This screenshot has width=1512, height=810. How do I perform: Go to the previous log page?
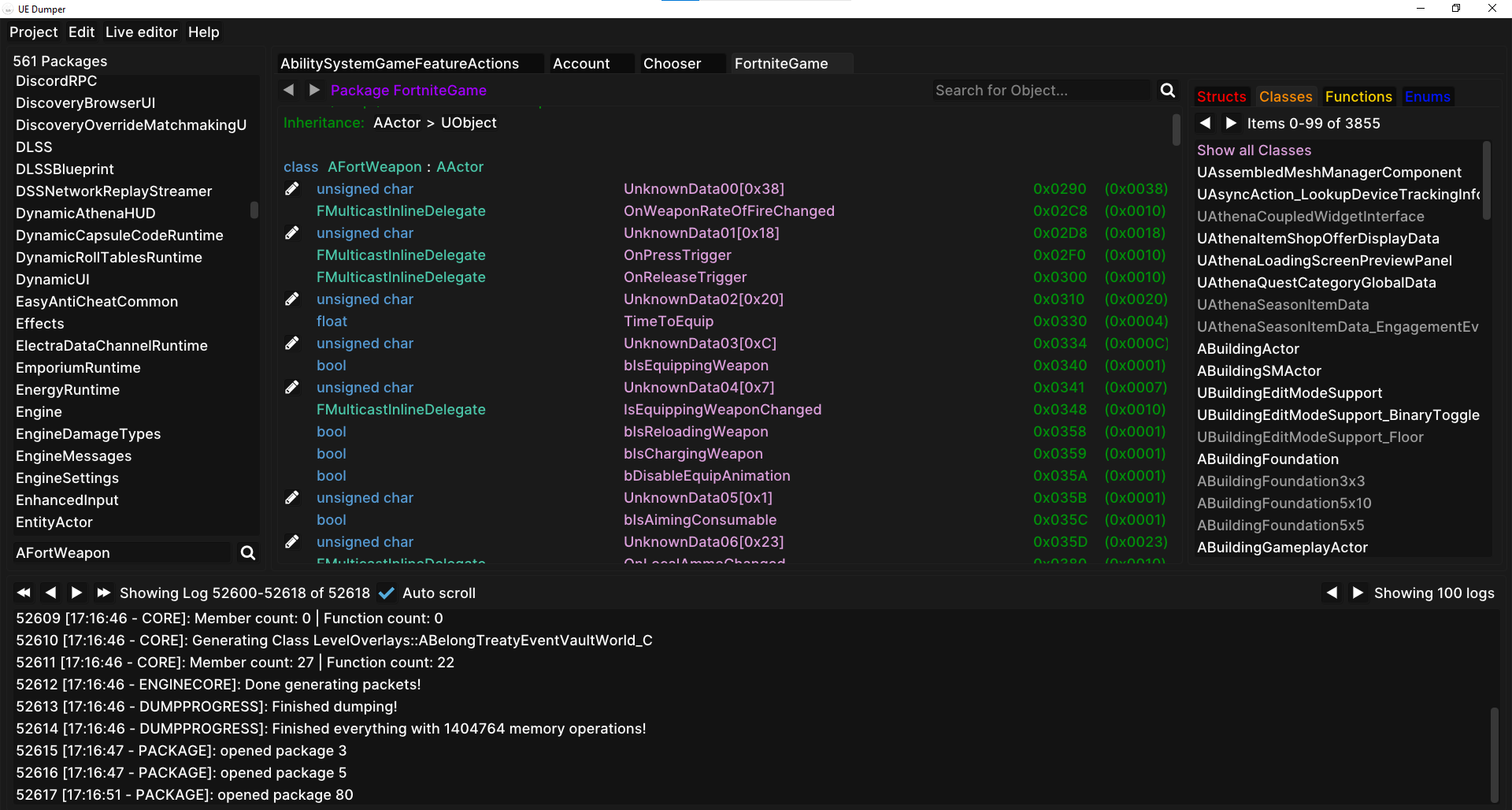click(50, 593)
